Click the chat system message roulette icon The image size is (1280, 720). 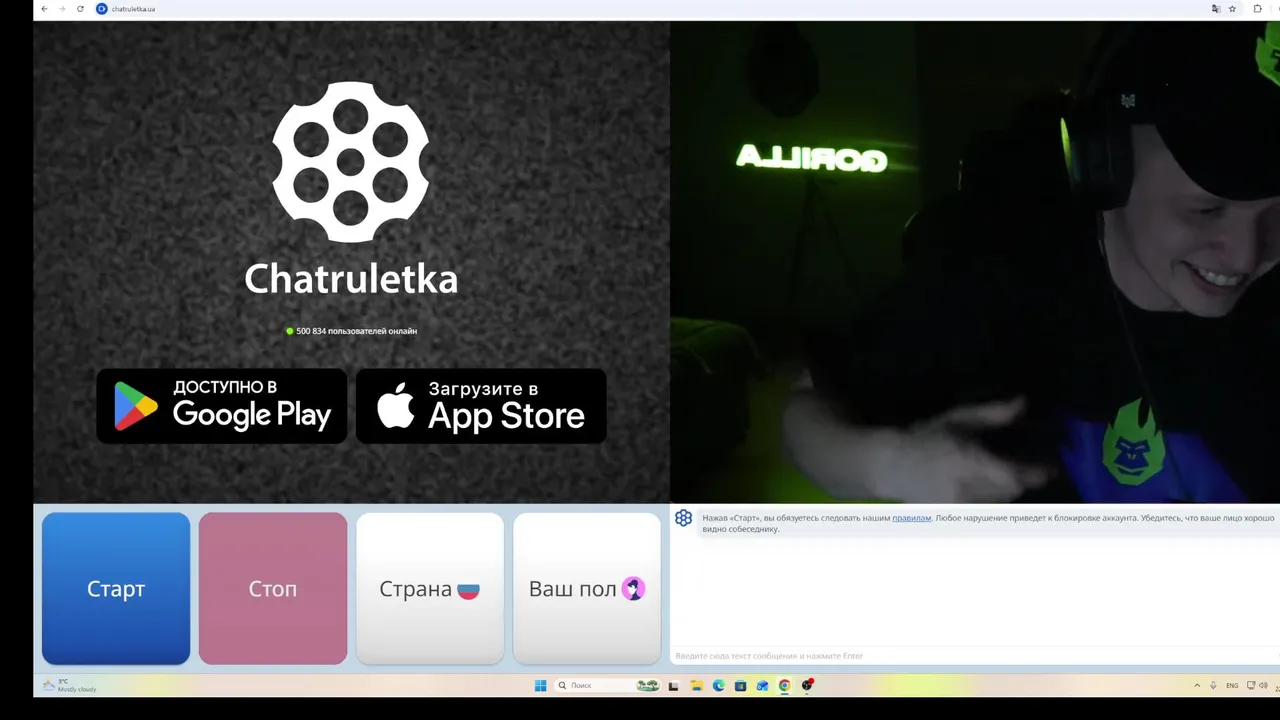(x=683, y=518)
